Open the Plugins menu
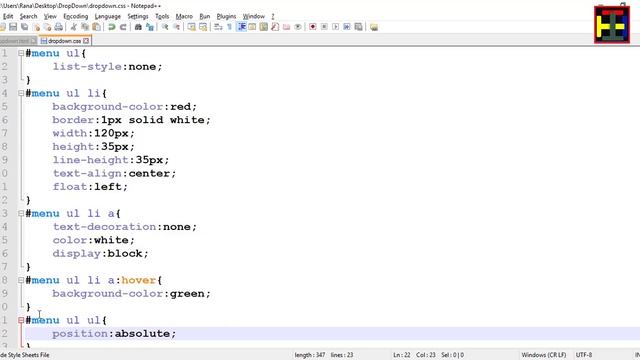The height and width of the screenshot is (360, 640). point(226,16)
